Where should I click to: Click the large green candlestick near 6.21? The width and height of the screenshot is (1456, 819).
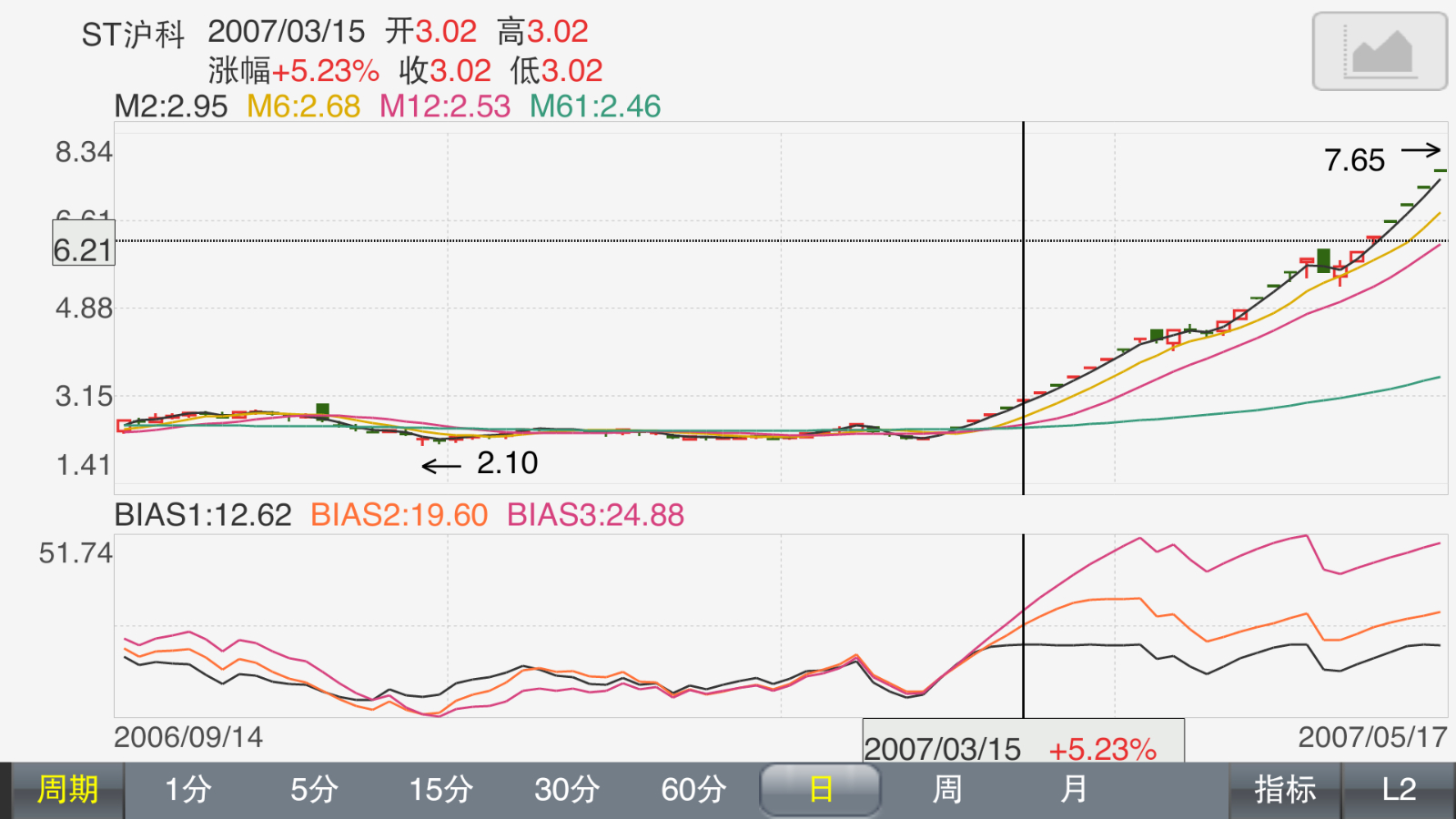pos(1323,261)
